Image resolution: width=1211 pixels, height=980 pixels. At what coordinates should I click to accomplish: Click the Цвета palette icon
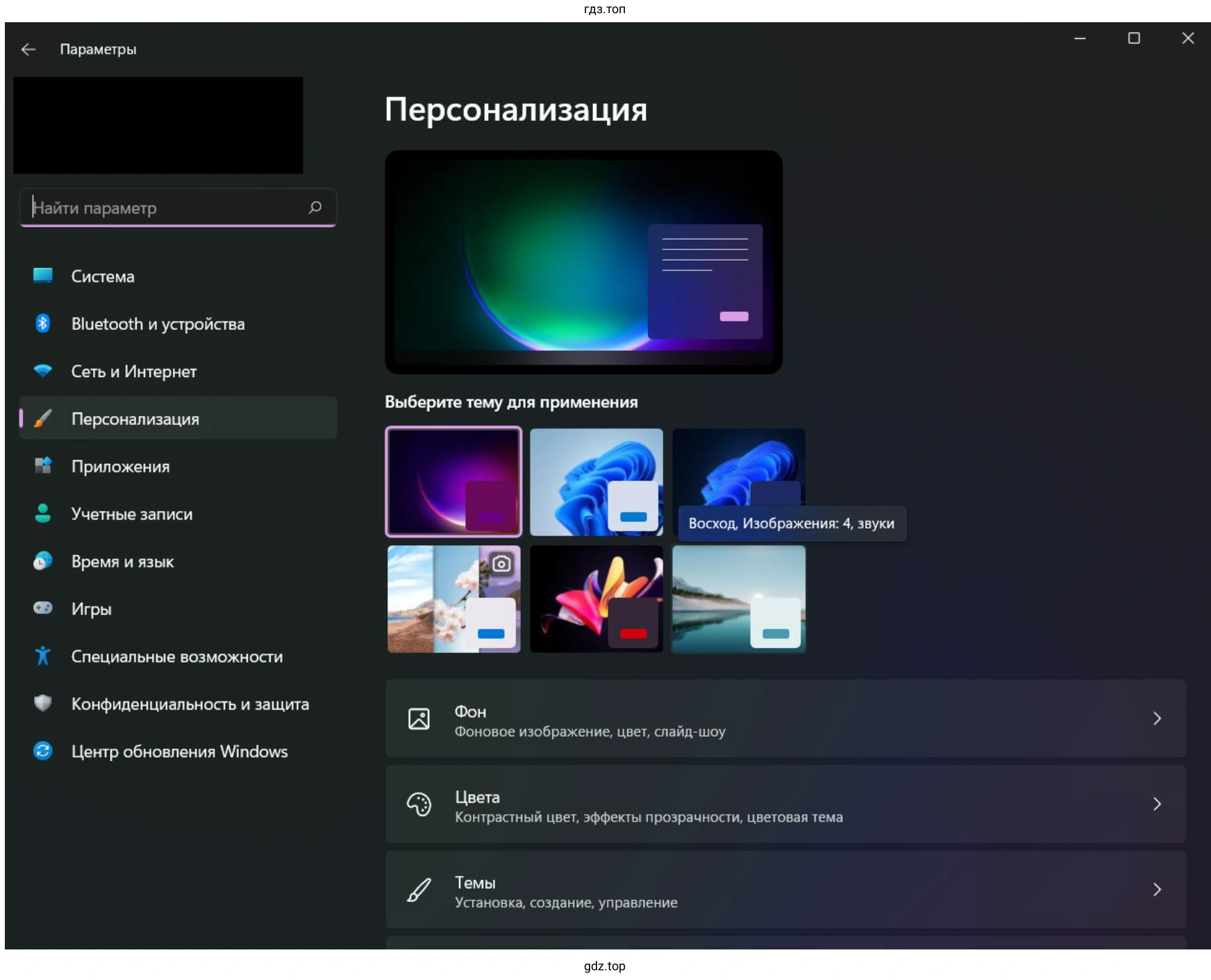[419, 804]
